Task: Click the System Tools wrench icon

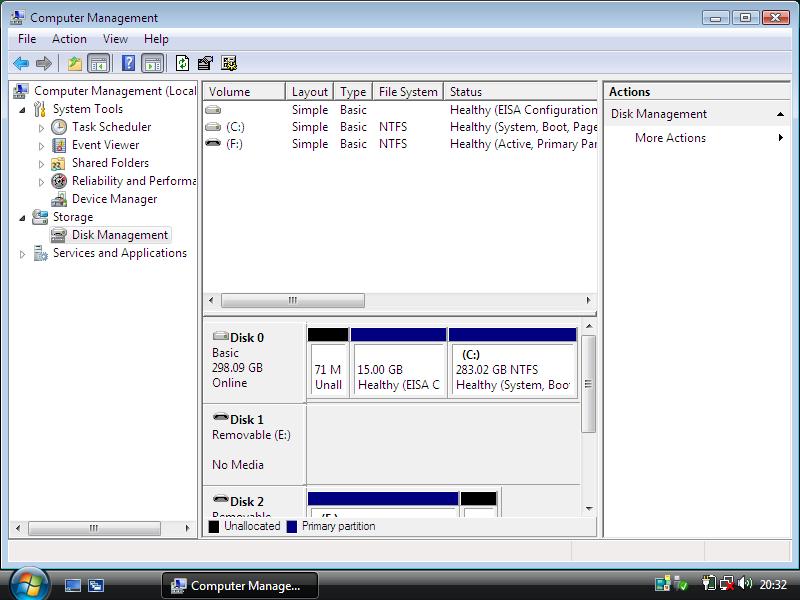Action: click(40, 109)
